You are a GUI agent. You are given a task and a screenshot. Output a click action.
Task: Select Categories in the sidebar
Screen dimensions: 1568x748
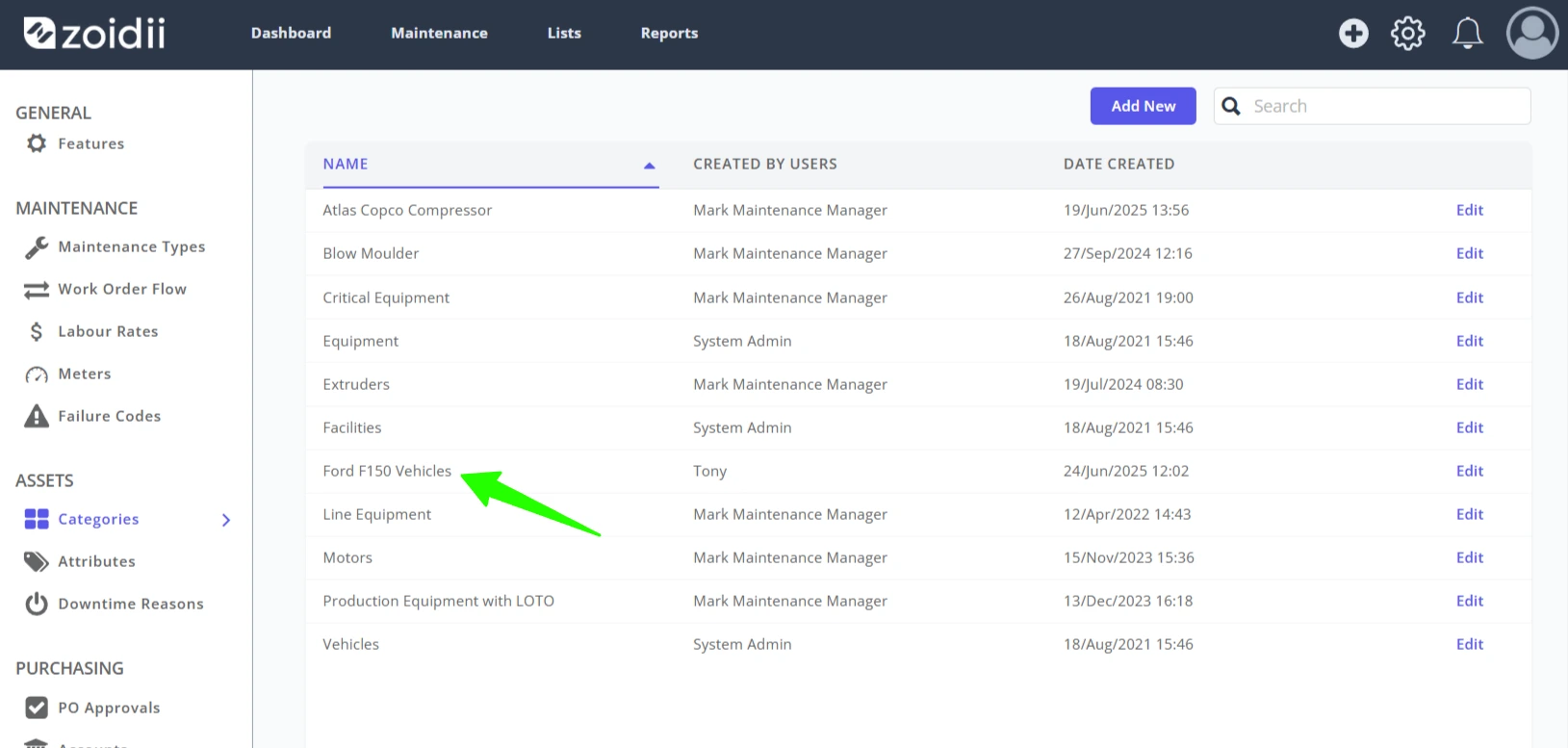(98, 519)
